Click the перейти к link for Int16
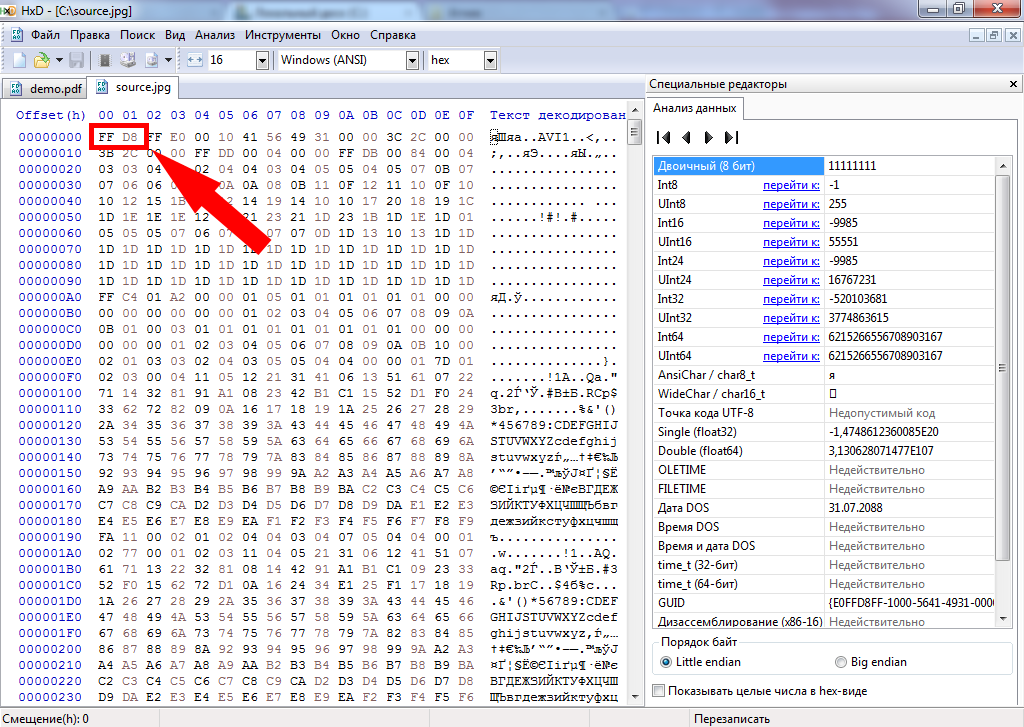 [x=791, y=223]
